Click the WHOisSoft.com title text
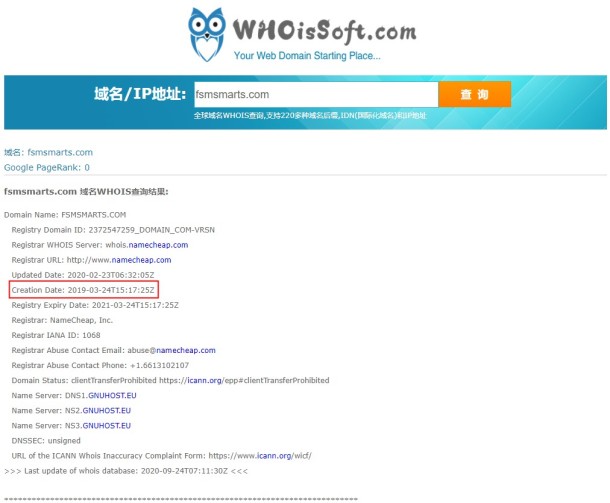 (x=324, y=31)
